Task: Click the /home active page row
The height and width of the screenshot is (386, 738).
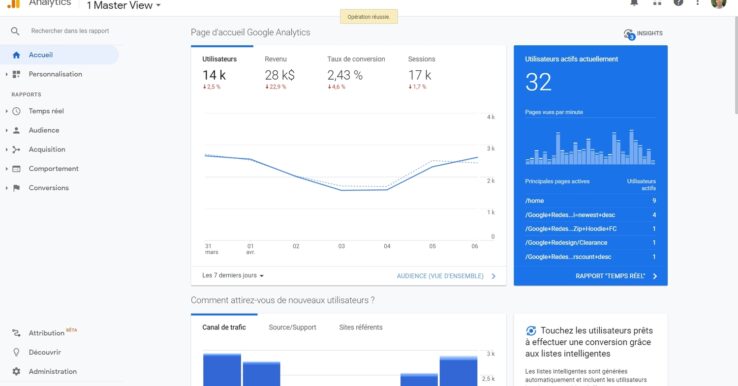Action: (590, 201)
